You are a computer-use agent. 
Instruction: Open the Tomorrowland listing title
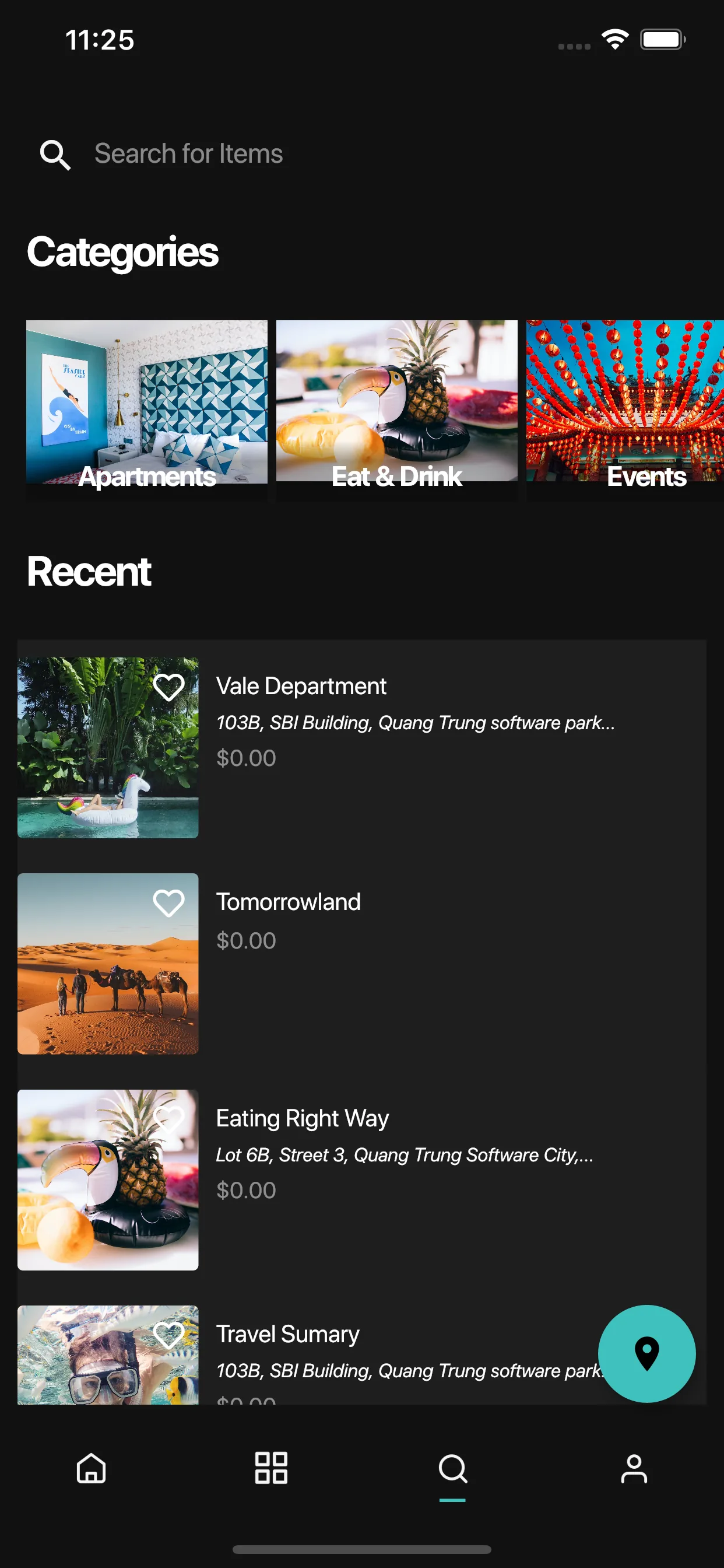point(289,901)
